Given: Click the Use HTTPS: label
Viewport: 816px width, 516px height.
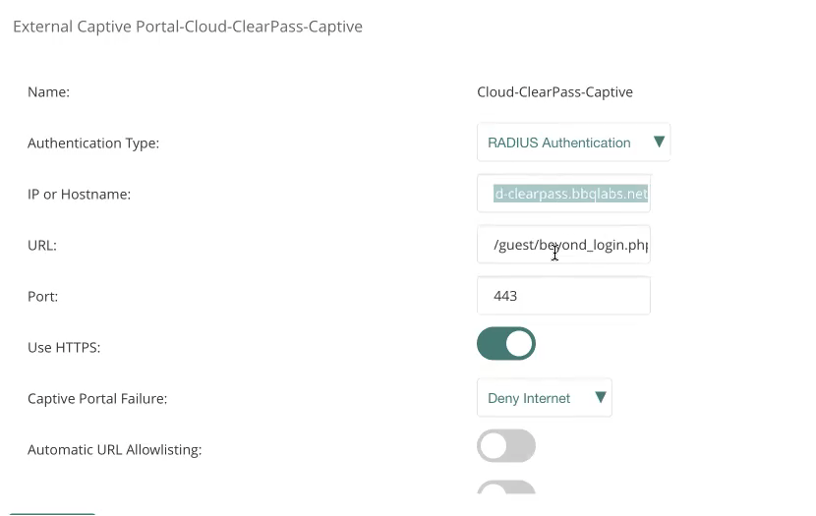Looking at the screenshot, I should pyautogui.click(x=64, y=348).
